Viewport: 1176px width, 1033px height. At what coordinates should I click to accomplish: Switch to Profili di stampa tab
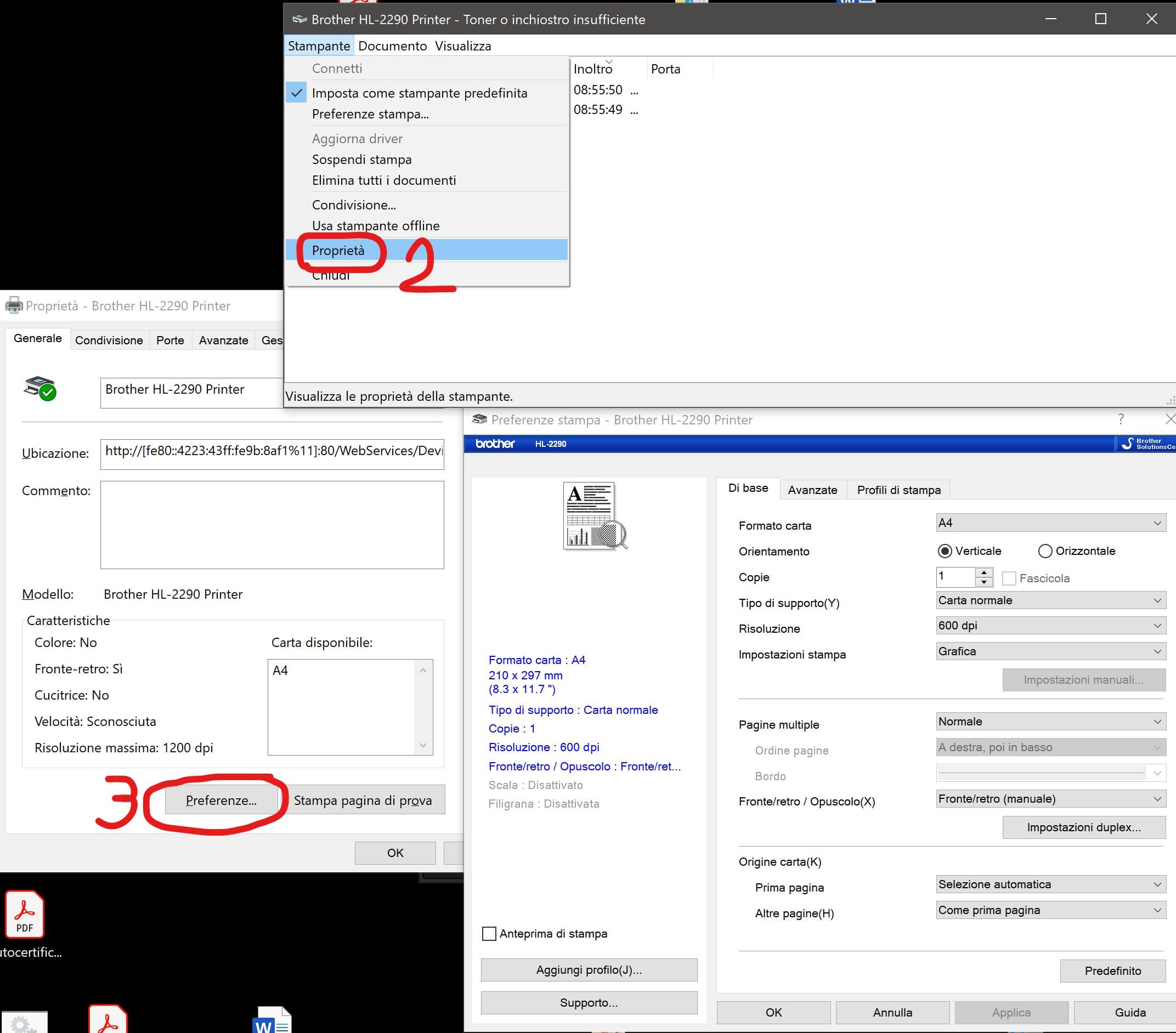coord(898,490)
